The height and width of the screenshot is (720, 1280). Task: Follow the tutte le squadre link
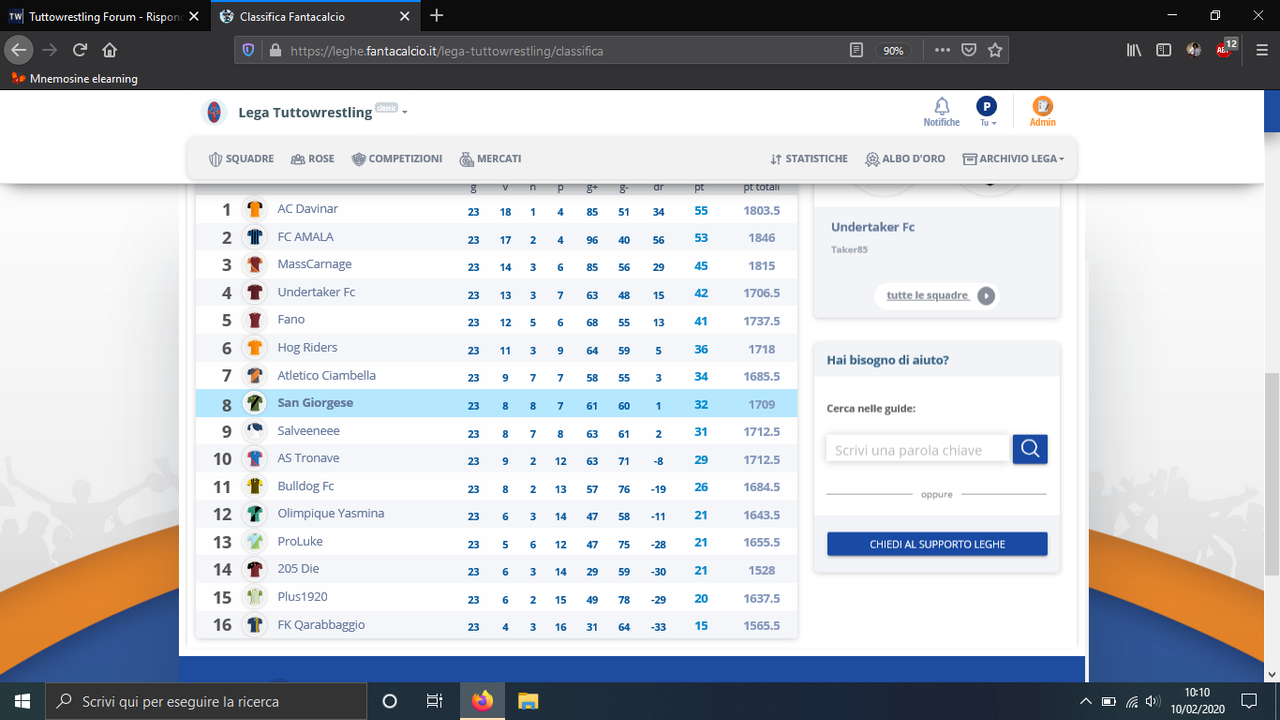[928, 295]
